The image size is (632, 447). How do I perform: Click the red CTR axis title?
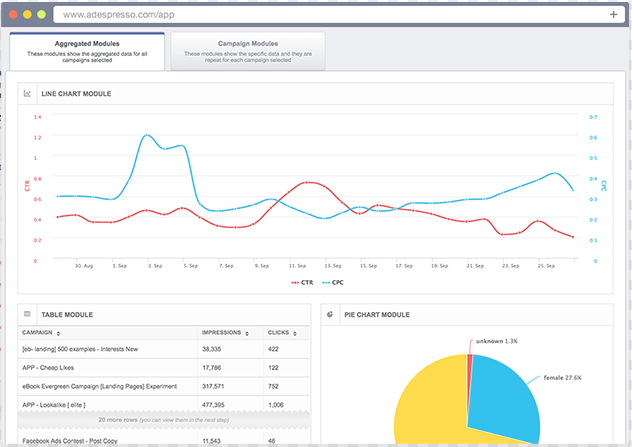[x=27, y=186]
